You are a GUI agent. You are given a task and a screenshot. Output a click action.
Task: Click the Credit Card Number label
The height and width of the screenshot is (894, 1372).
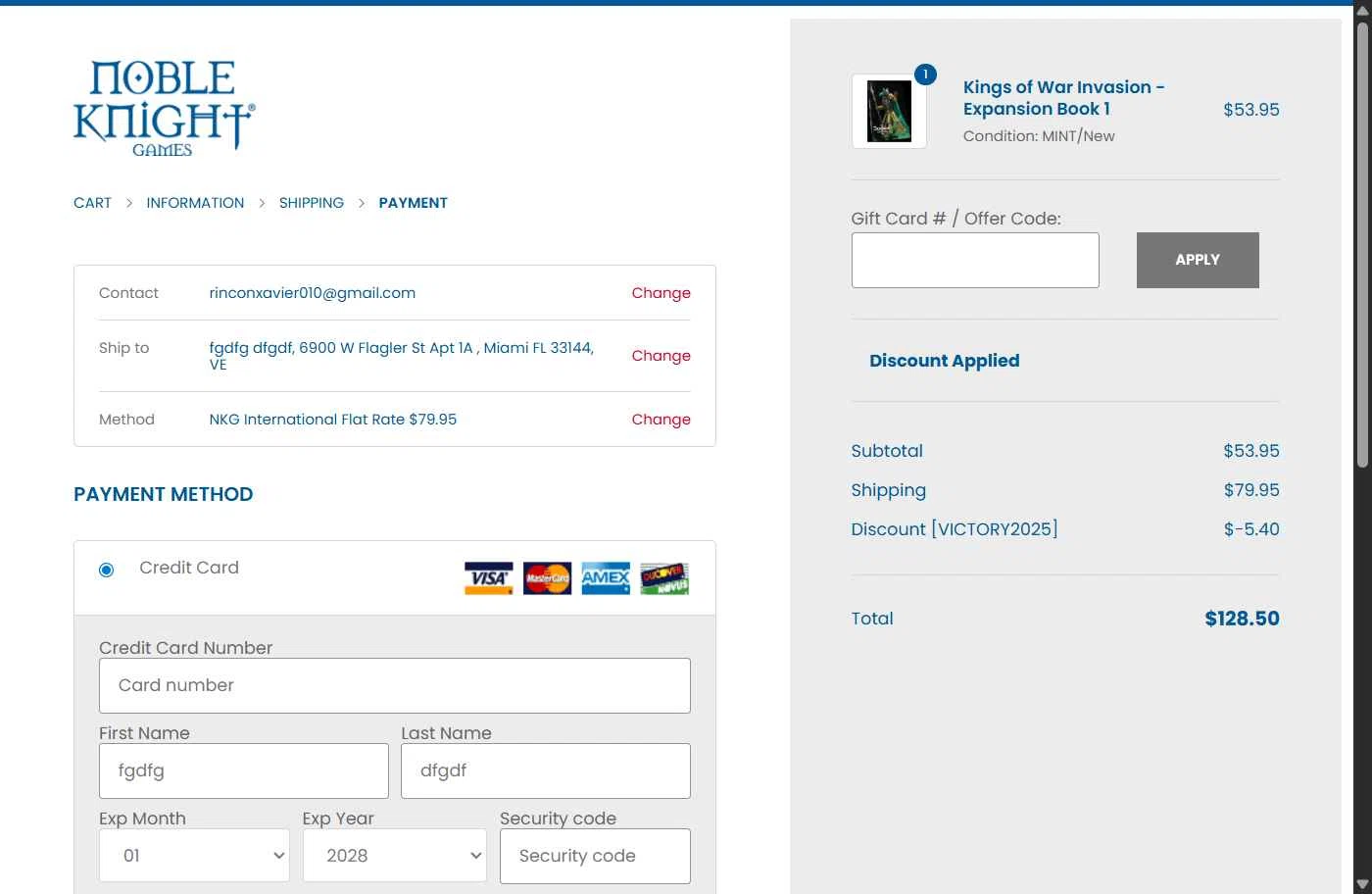click(186, 648)
